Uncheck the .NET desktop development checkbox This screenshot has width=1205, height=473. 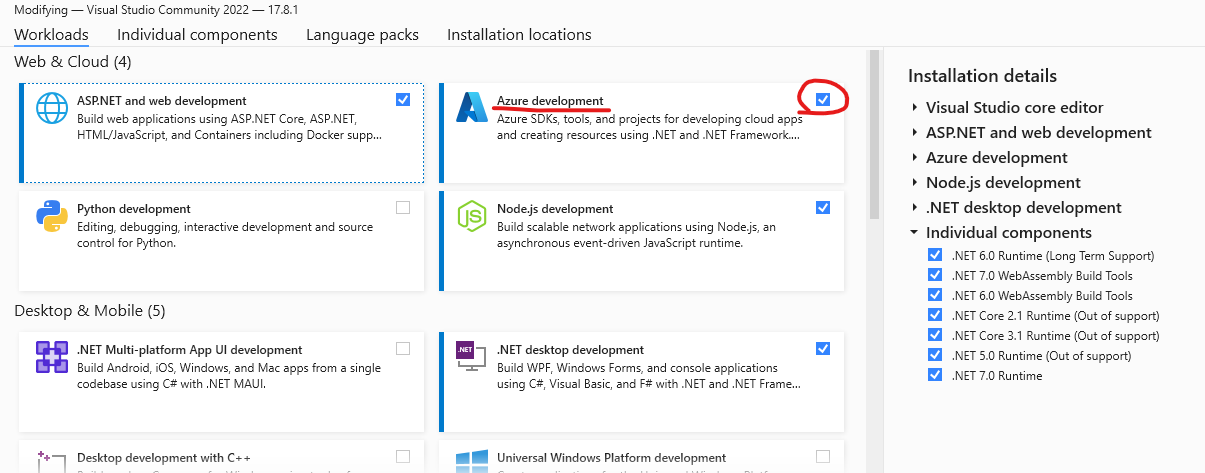822,349
